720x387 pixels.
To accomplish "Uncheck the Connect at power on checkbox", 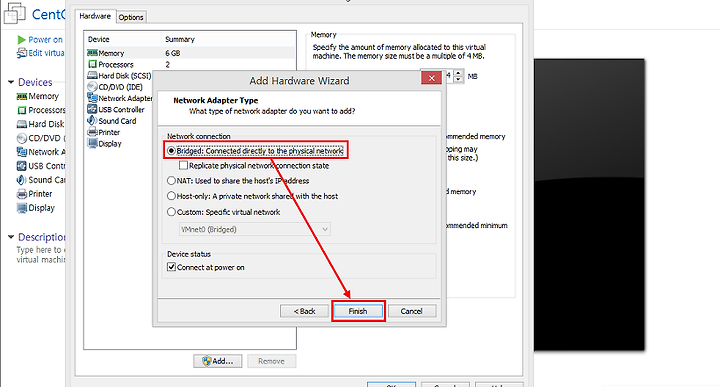I will [x=171, y=267].
